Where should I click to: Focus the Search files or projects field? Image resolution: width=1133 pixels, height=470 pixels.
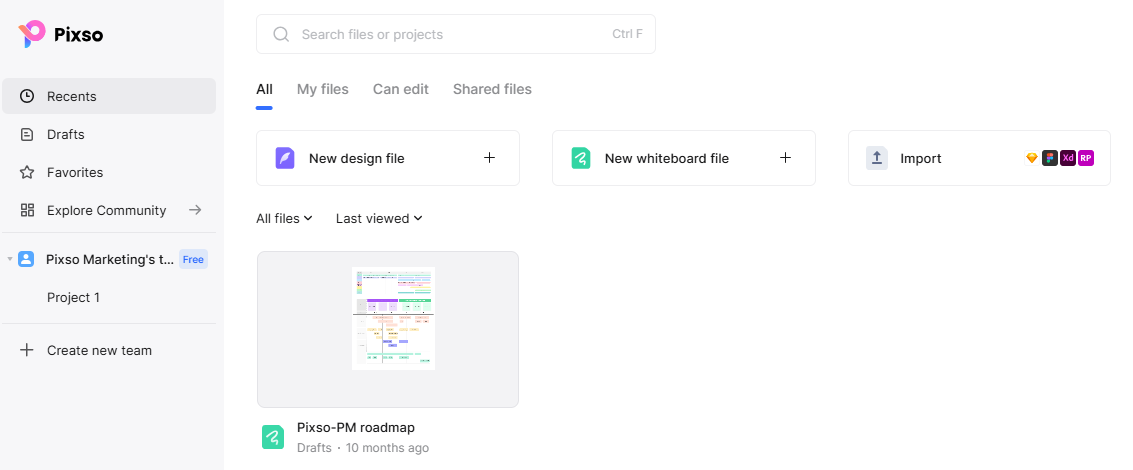(456, 34)
